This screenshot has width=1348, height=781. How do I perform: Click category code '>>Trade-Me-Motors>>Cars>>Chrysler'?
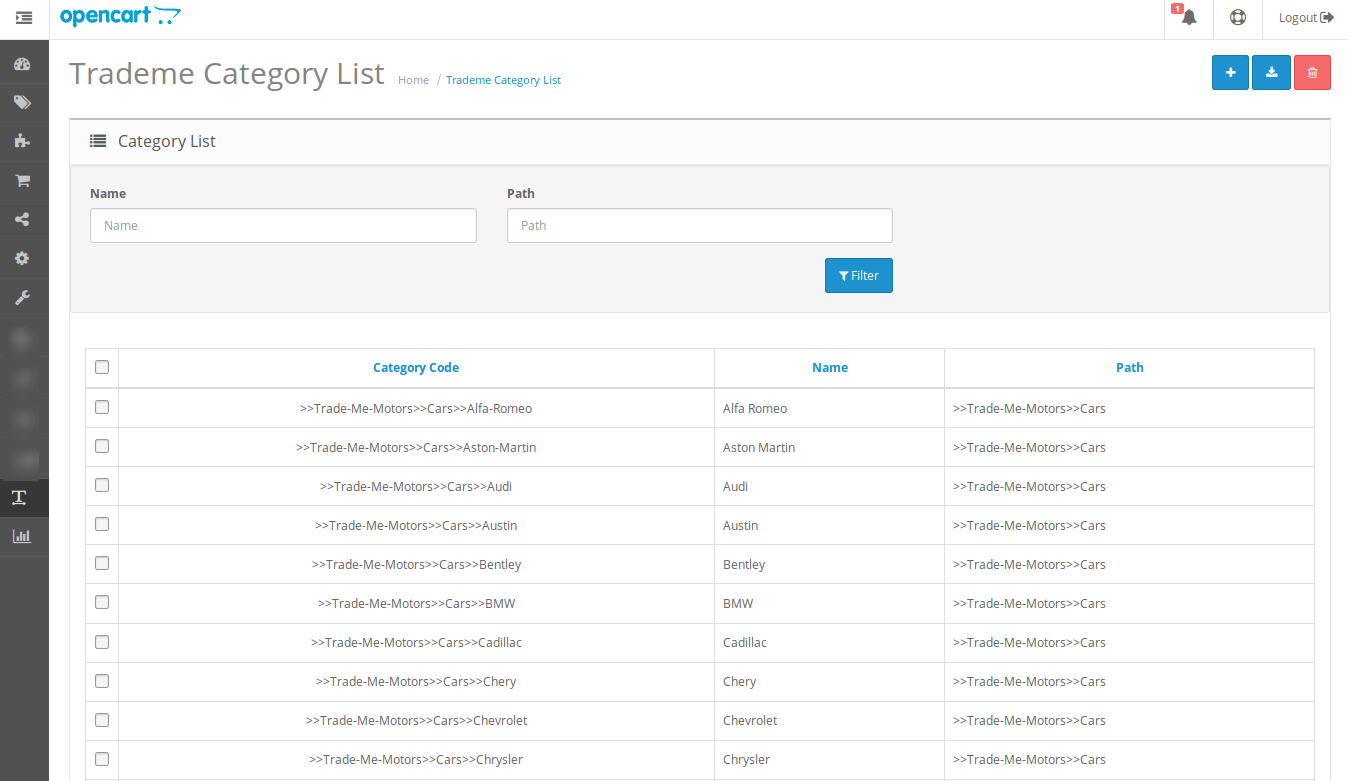tap(416, 759)
